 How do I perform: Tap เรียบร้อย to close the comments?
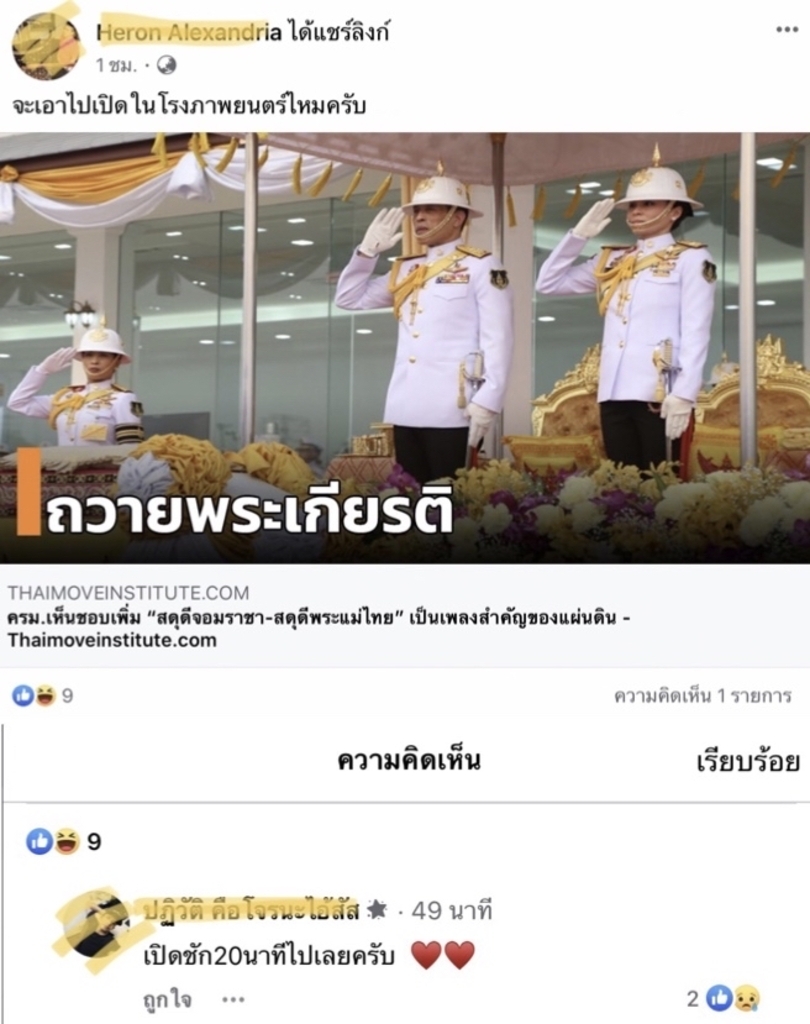pyautogui.click(x=748, y=761)
